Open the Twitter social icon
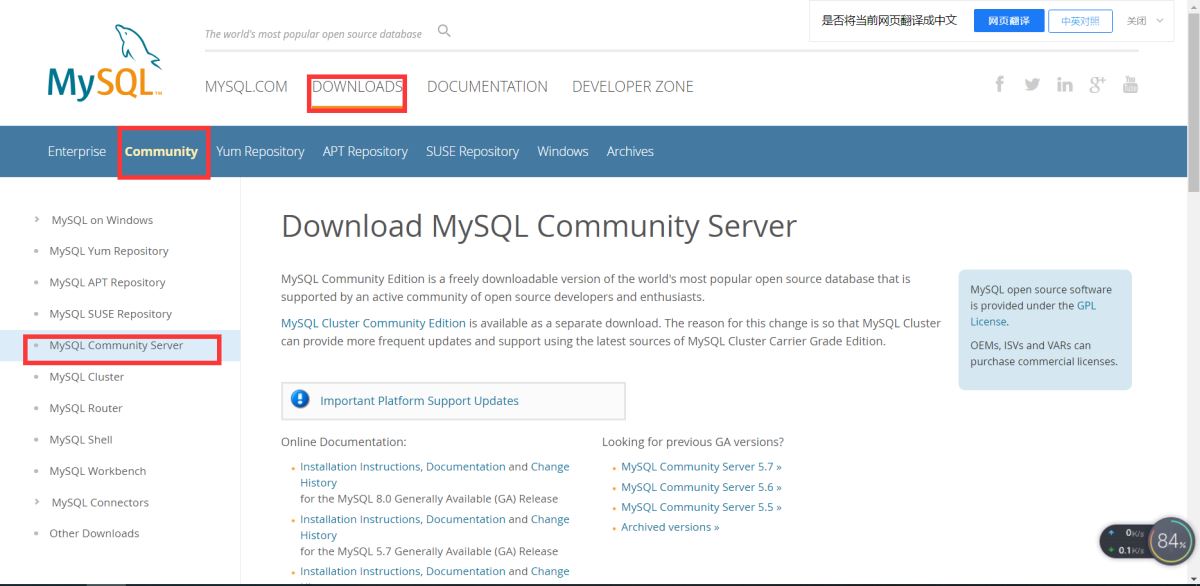The width and height of the screenshot is (1200, 586). pyautogui.click(x=1032, y=84)
